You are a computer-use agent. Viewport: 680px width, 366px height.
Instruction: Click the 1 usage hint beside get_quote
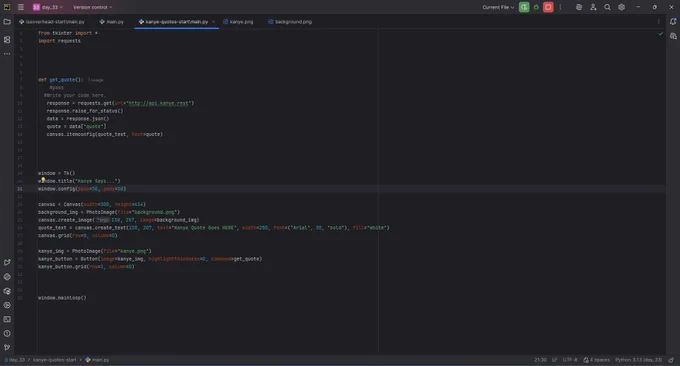96,80
